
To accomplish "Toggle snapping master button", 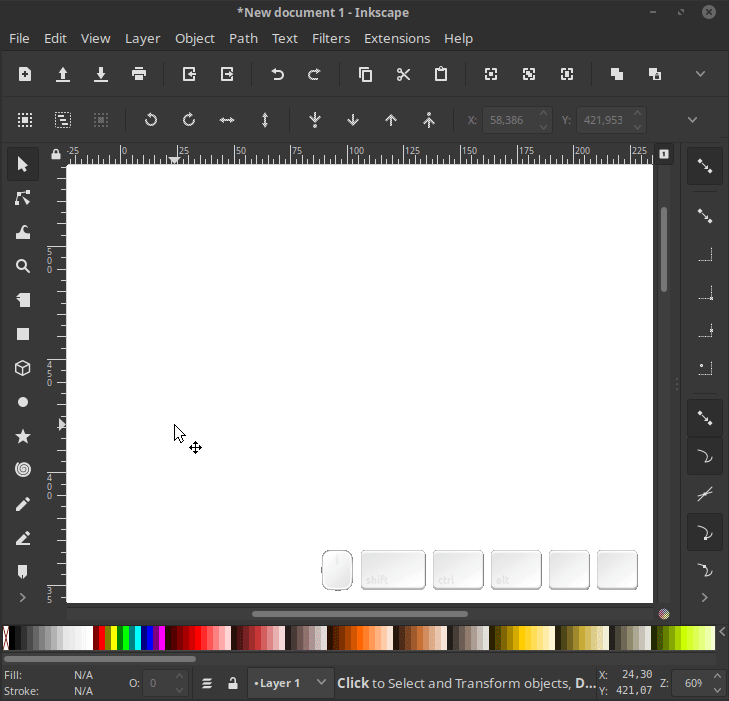I will [x=705, y=166].
